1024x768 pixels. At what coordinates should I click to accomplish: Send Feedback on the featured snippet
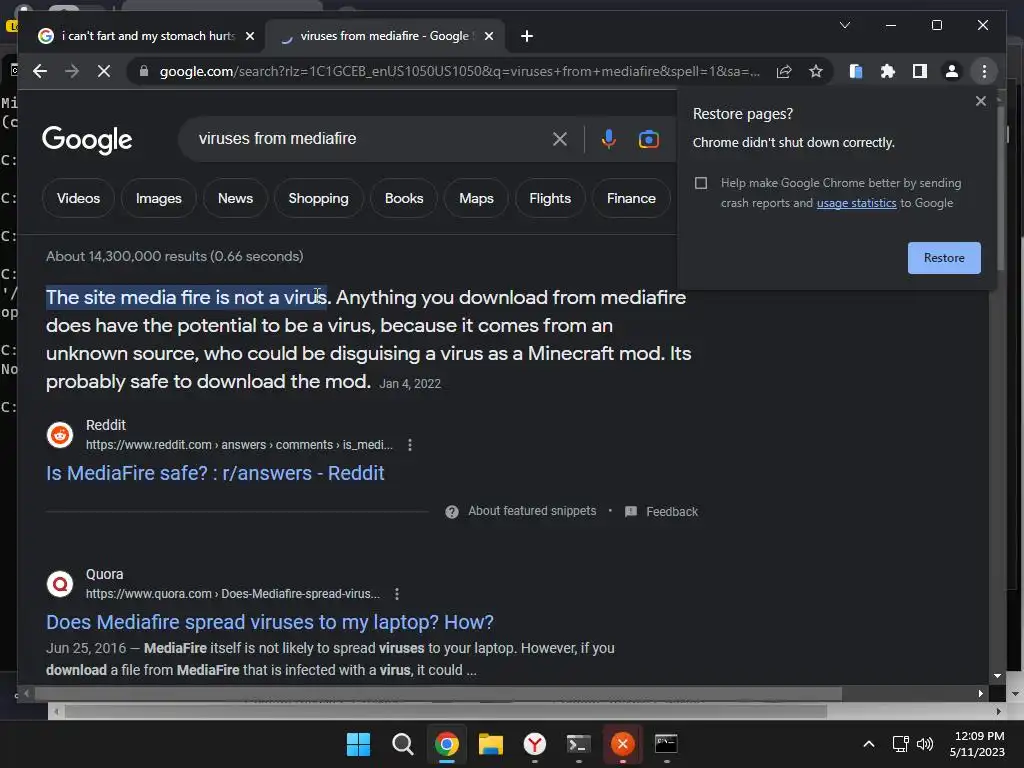(671, 511)
